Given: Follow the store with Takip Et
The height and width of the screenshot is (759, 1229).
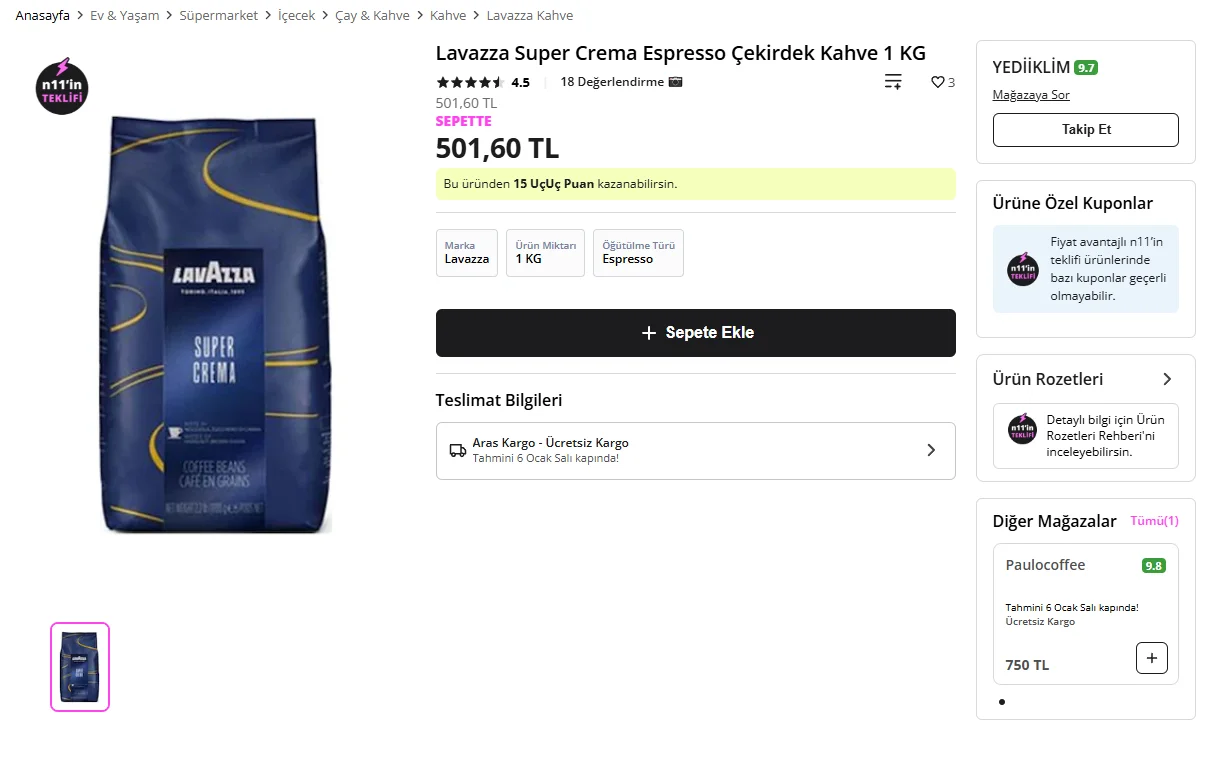Looking at the screenshot, I should click(1085, 130).
